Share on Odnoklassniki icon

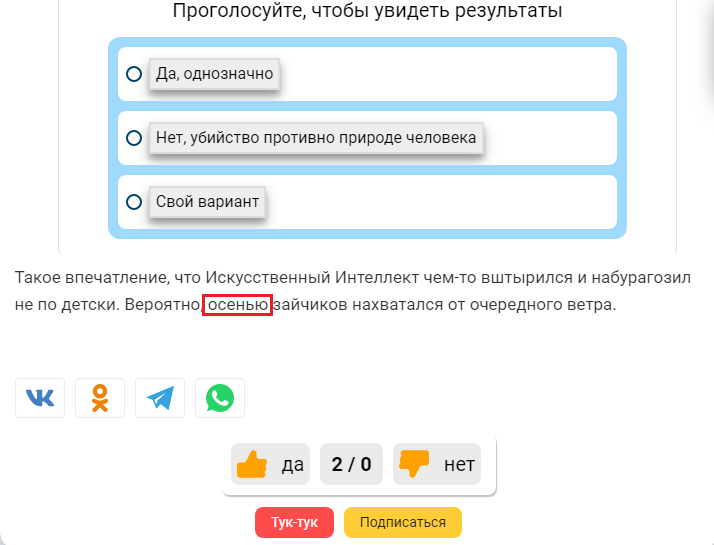(100, 398)
